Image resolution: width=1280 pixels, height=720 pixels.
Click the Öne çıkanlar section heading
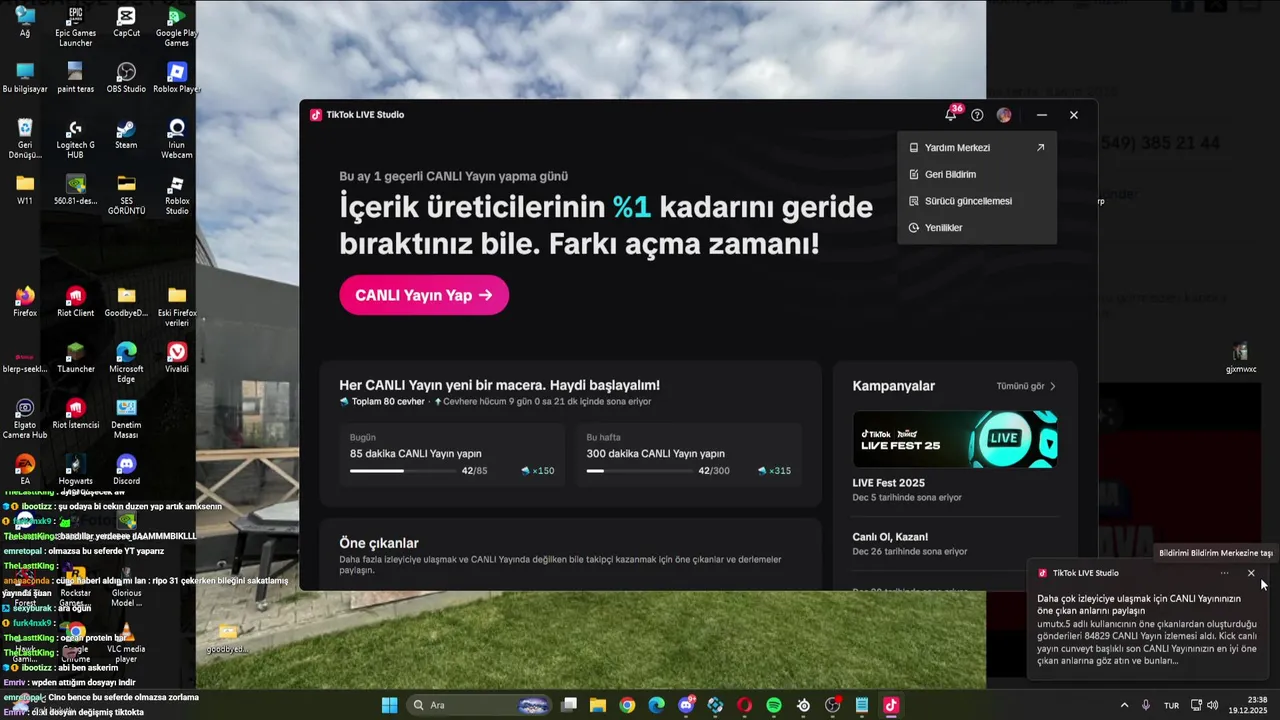[x=379, y=543]
